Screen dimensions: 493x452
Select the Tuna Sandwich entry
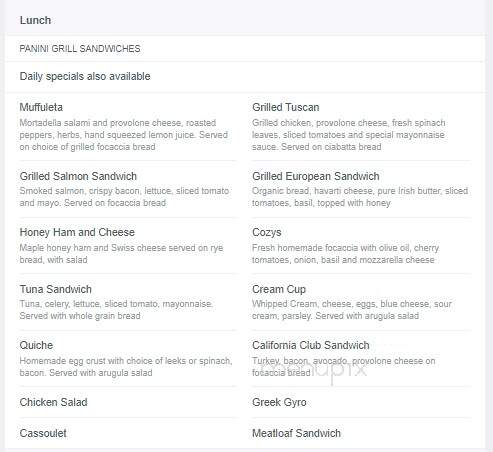(x=56, y=289)
